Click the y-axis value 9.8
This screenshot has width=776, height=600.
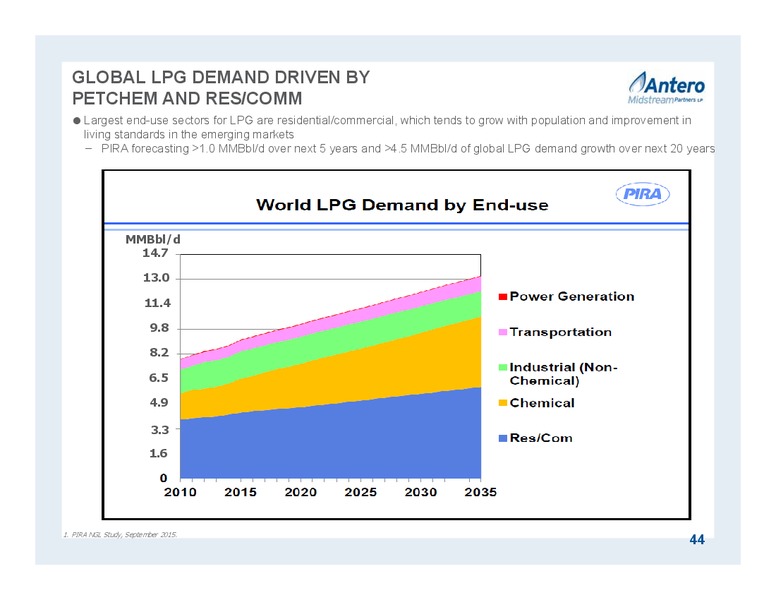pos(159,328)
